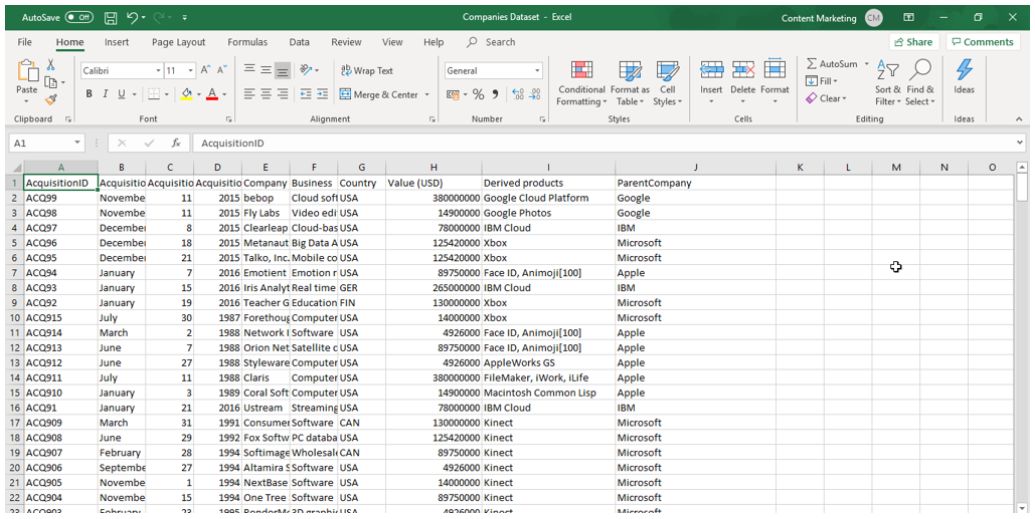Open the Comments pane button

tap(983, 42)
